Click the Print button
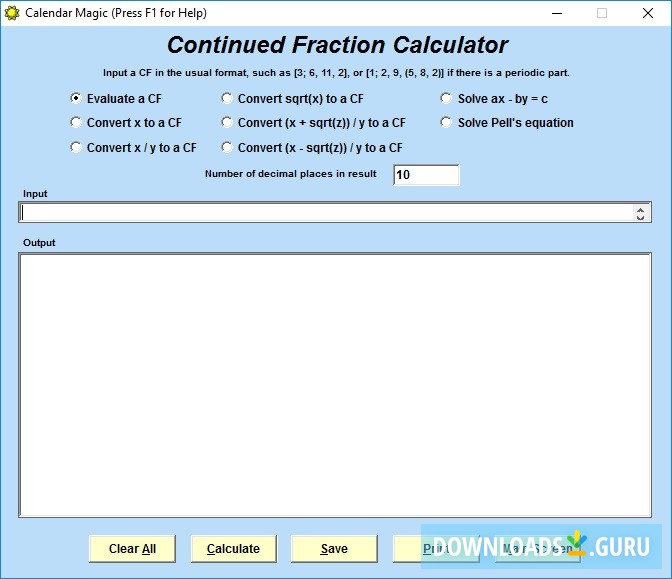This screenshot has width=672, height=579. [x=436, y=549]
